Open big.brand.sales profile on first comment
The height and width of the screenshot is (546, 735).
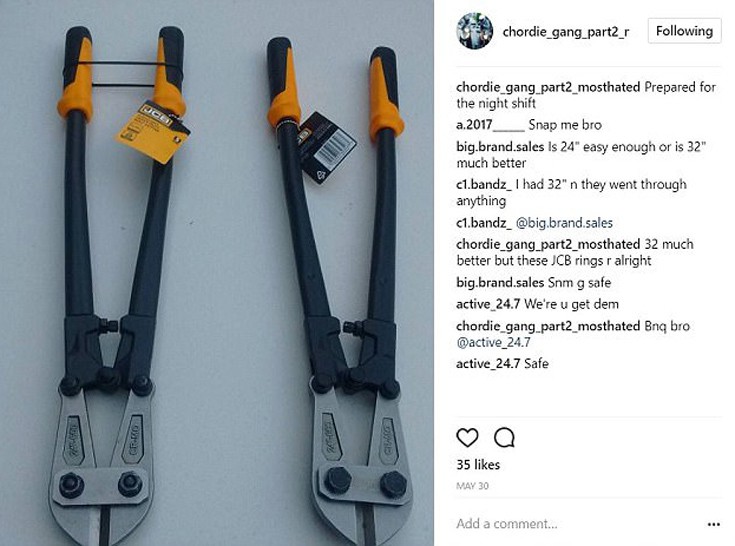pyautogui.click(x=500, y=147)
